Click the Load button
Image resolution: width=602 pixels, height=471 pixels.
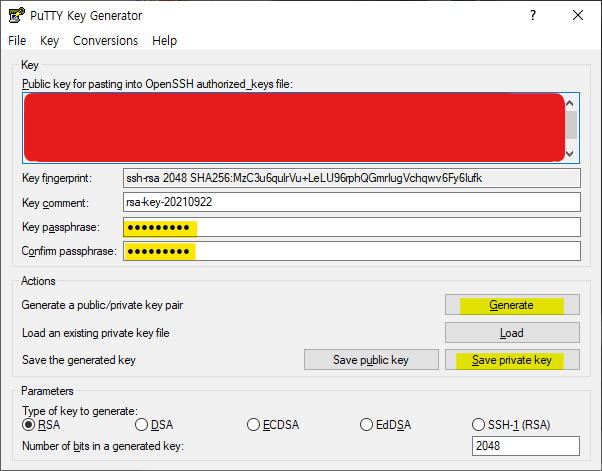point(512,332)
